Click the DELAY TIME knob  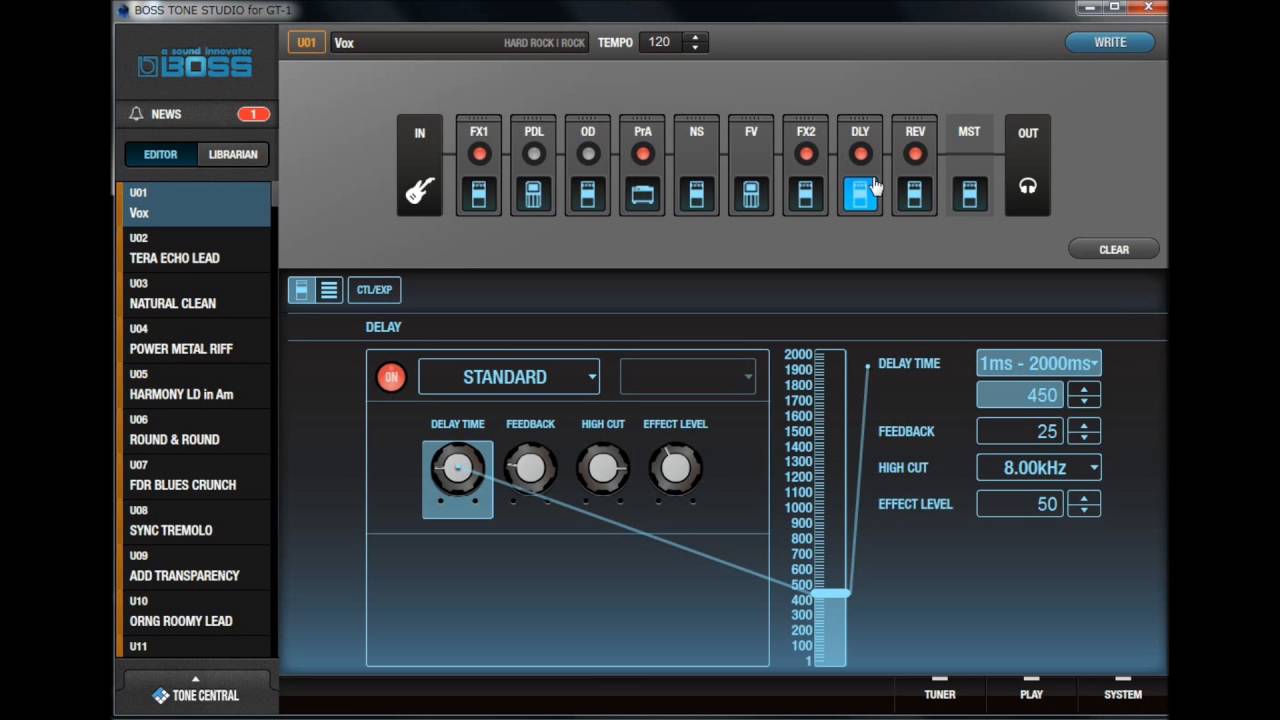pyautogui.click(x=458, y=468)
